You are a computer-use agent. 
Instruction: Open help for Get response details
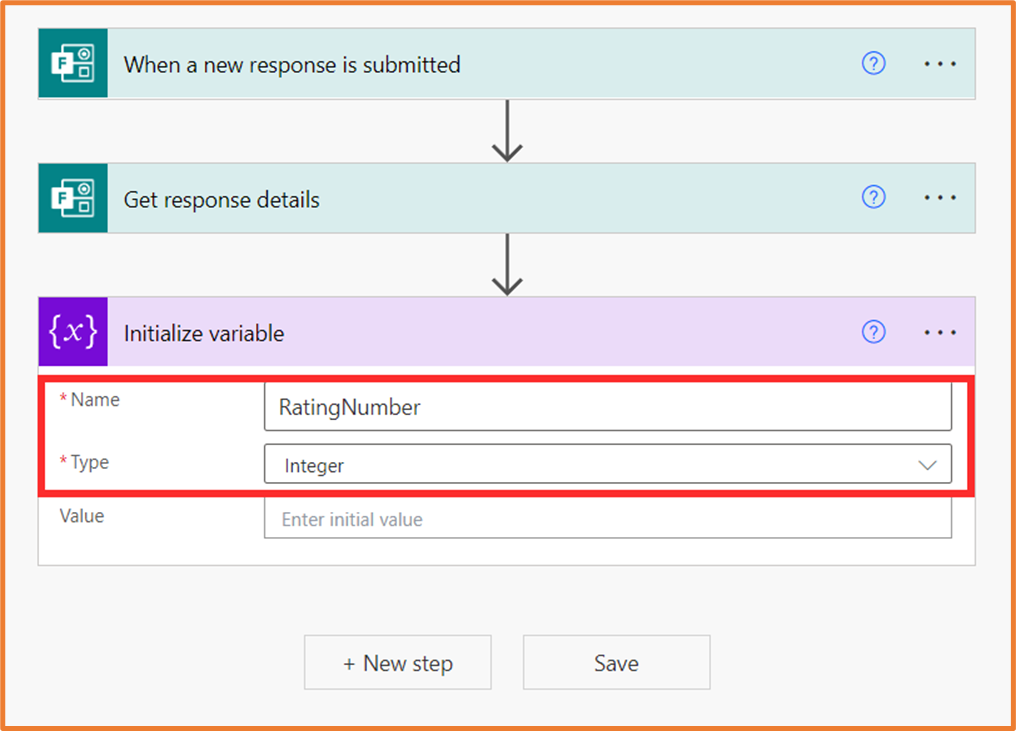click(873, 198)
